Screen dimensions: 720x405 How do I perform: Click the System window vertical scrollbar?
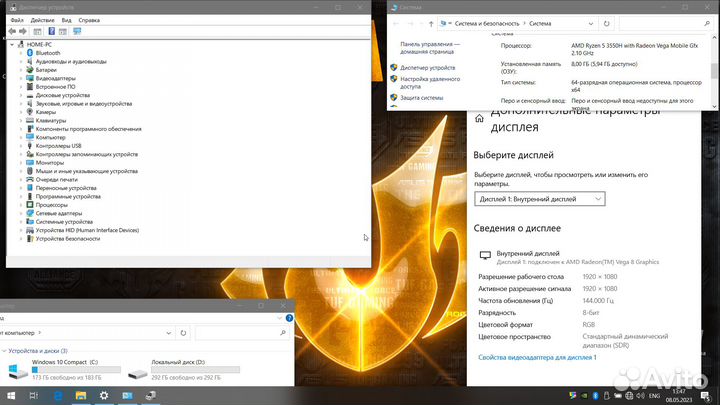coord(714,71)
